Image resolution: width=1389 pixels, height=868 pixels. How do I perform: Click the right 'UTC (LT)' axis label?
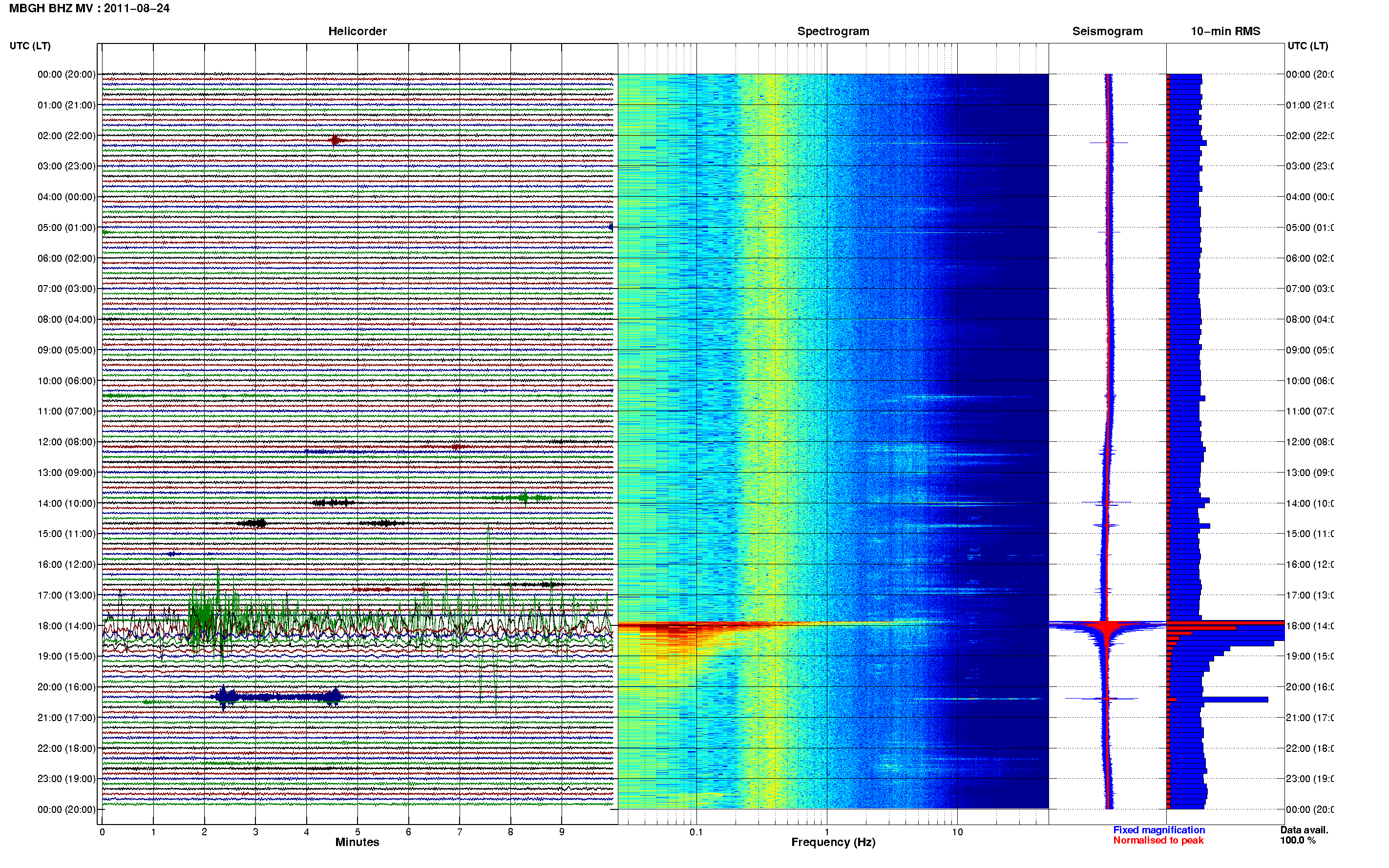[x=1307, y=46]
